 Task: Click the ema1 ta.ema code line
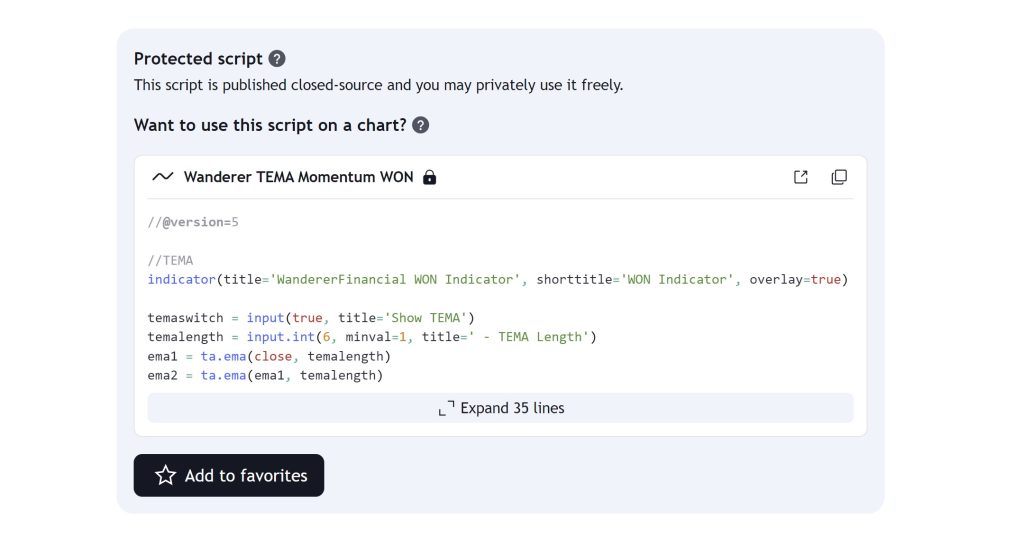(268, 356)
